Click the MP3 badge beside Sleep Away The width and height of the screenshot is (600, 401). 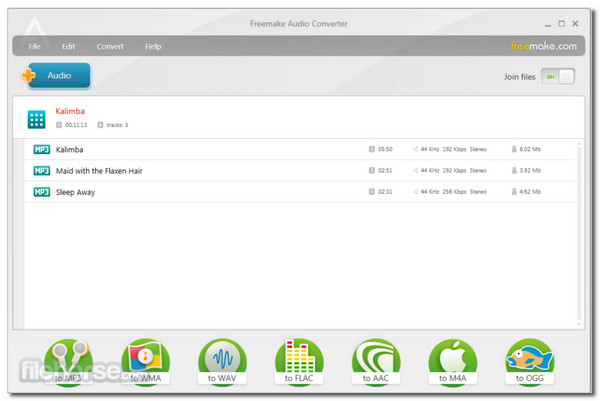coord(42,192)
